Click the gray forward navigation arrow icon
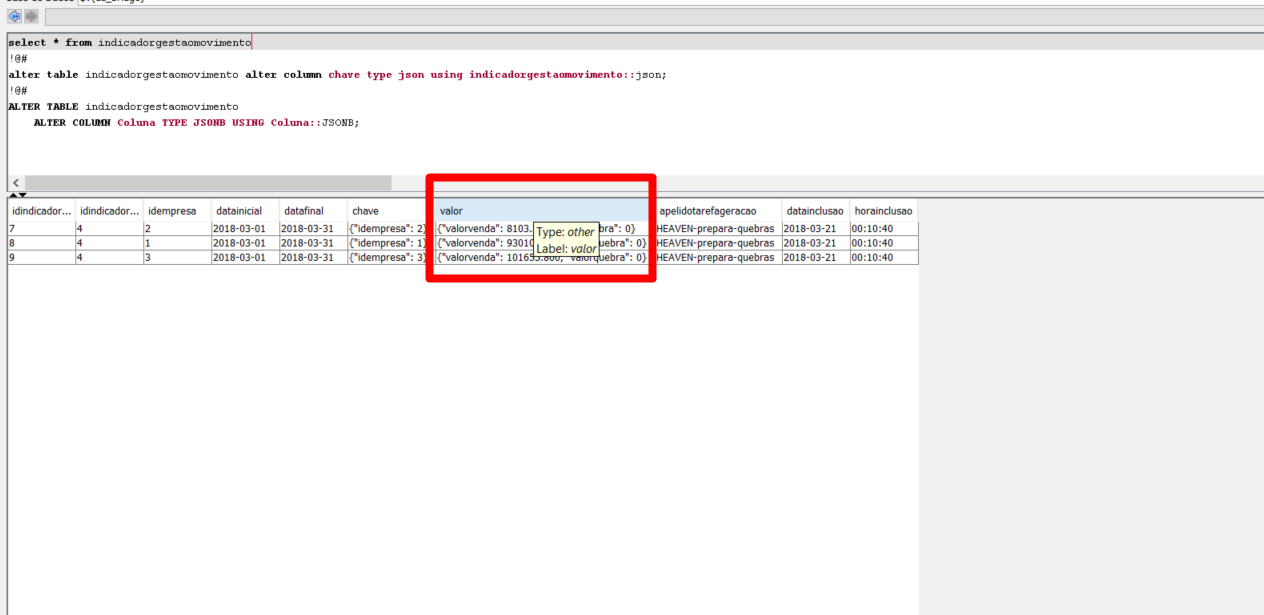The width and height of the screenshot is (1264, 615). tap(31, 17)
